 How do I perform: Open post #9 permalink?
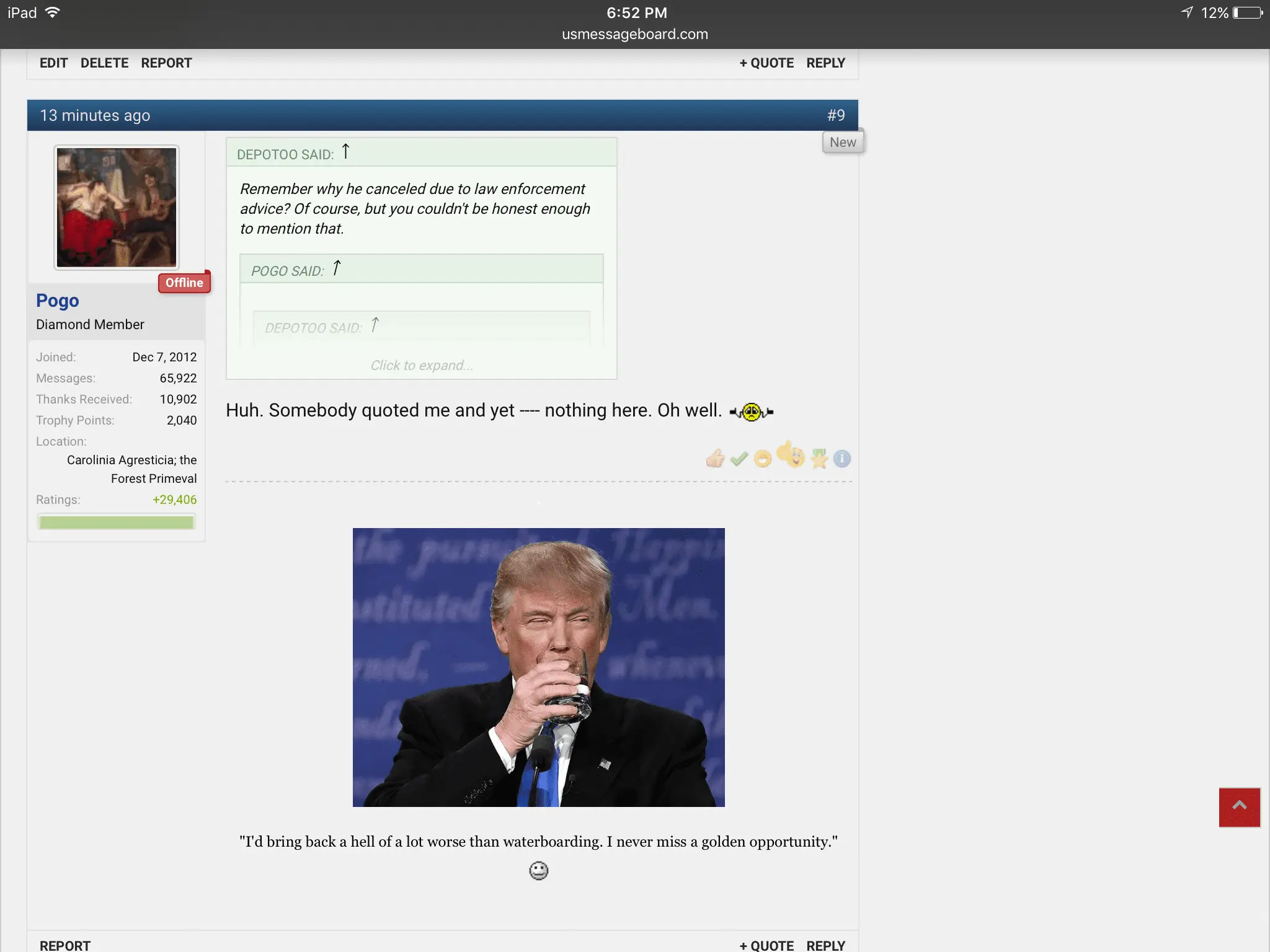pos(836,115)
